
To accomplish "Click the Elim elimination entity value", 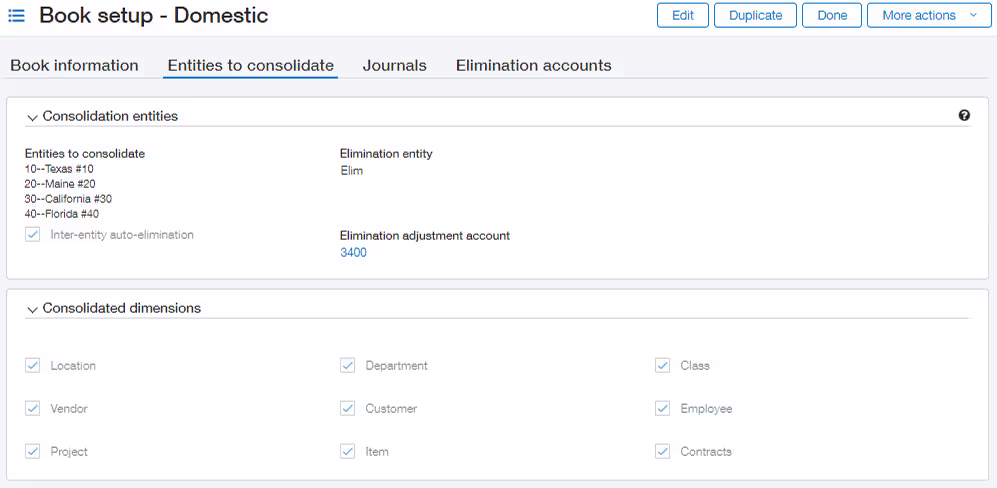I will [352, 171].
